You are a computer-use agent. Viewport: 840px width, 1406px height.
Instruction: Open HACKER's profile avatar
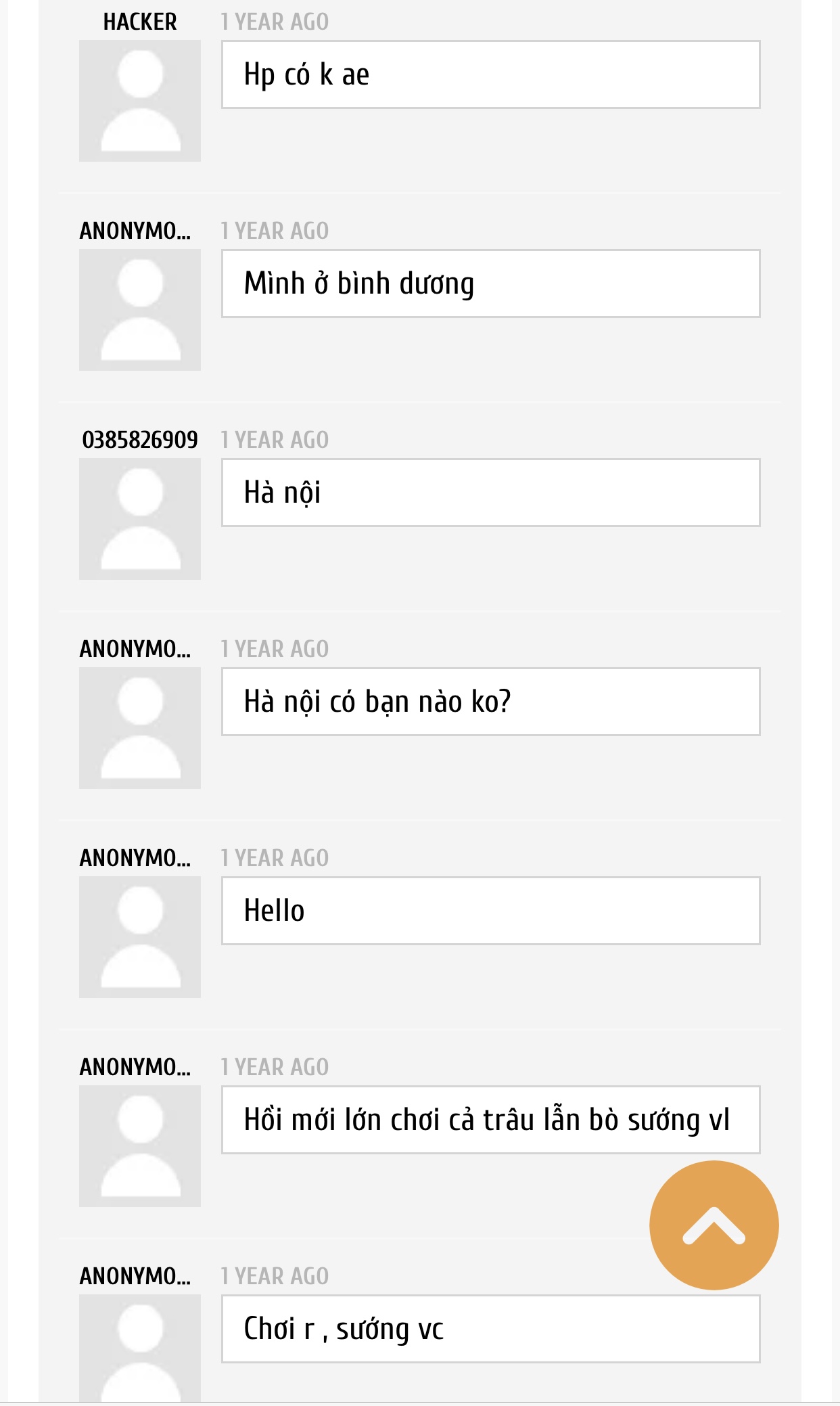(x=140, y=101)
